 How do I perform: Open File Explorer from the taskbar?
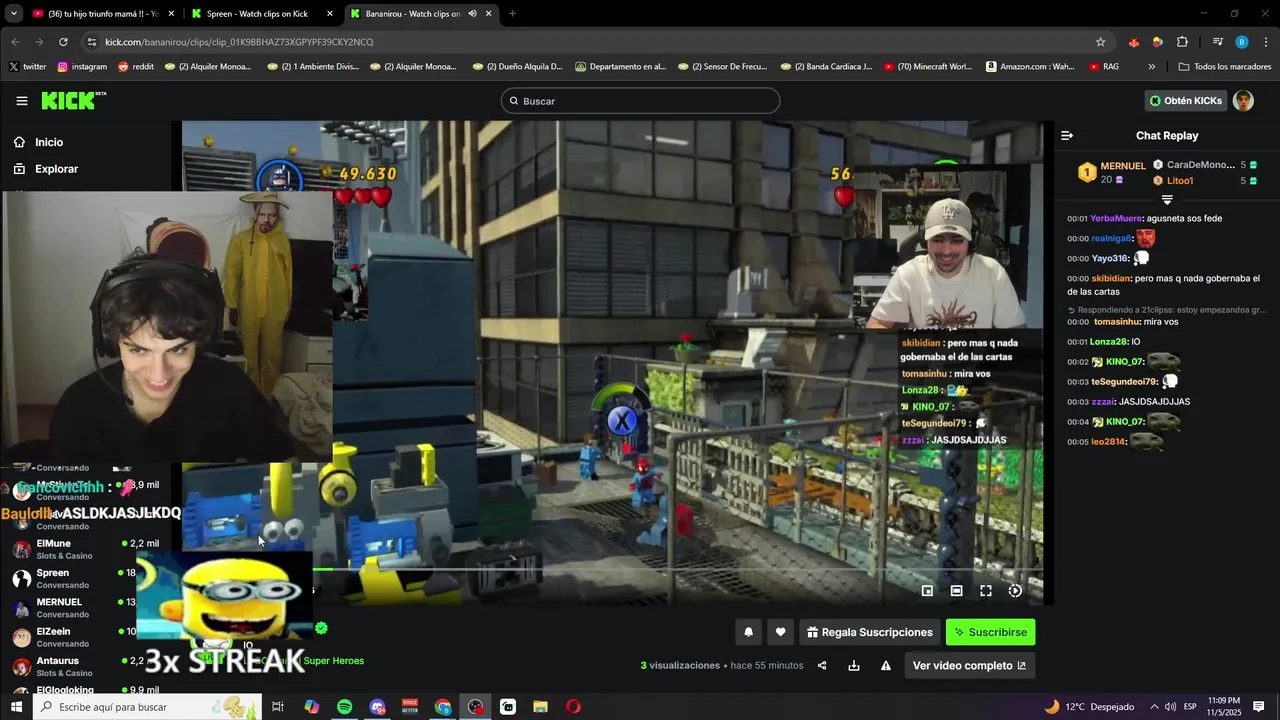click(540, 707)
